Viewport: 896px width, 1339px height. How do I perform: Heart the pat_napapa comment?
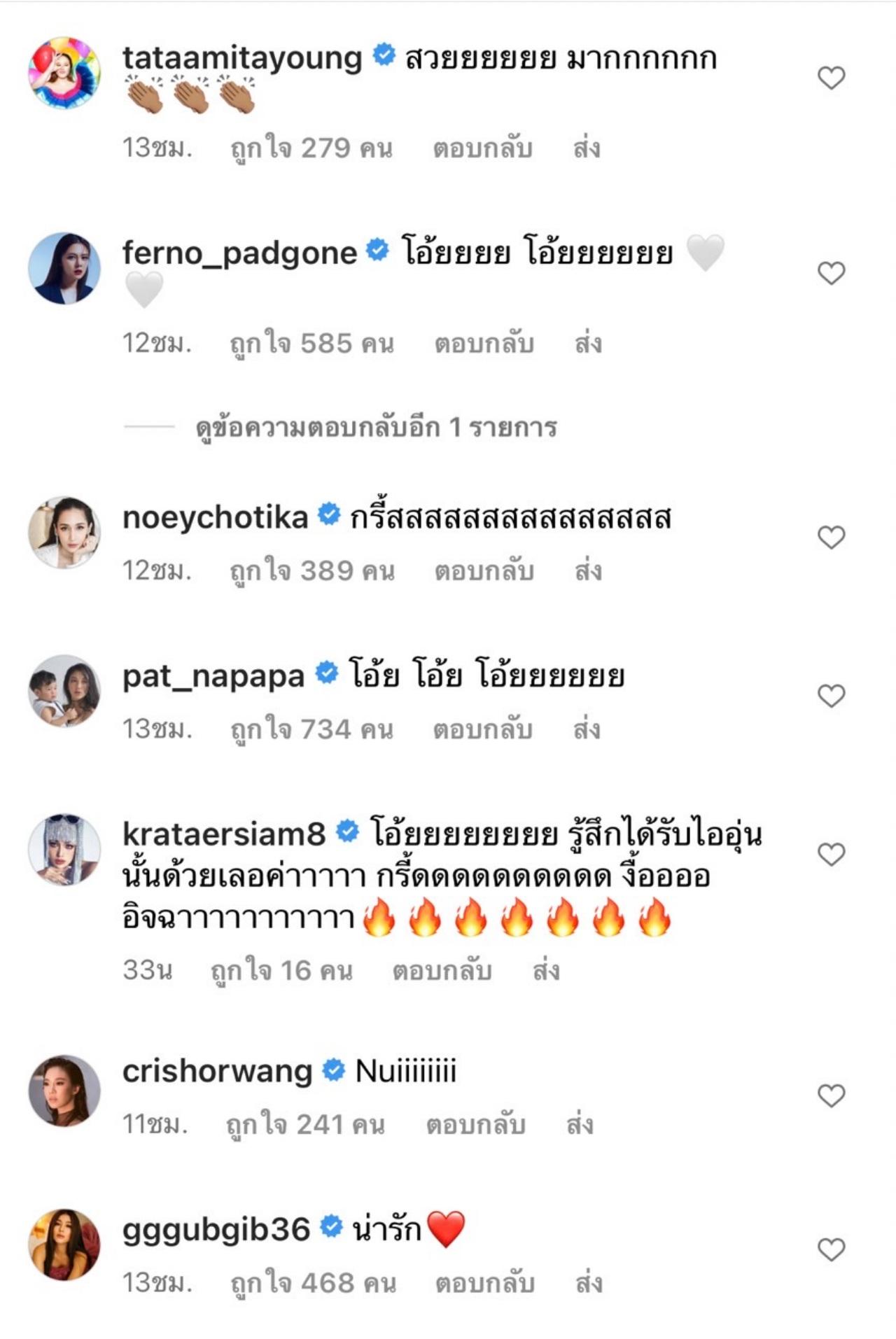[831, 696]
